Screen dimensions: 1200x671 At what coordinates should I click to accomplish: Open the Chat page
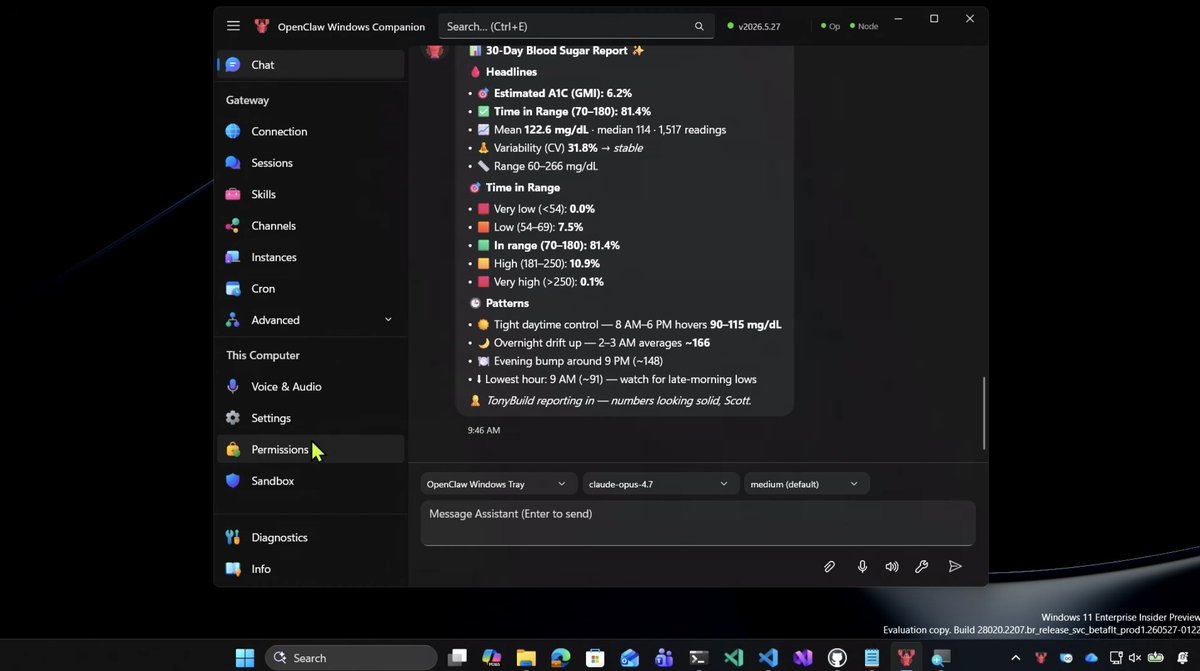pos(311,64)
